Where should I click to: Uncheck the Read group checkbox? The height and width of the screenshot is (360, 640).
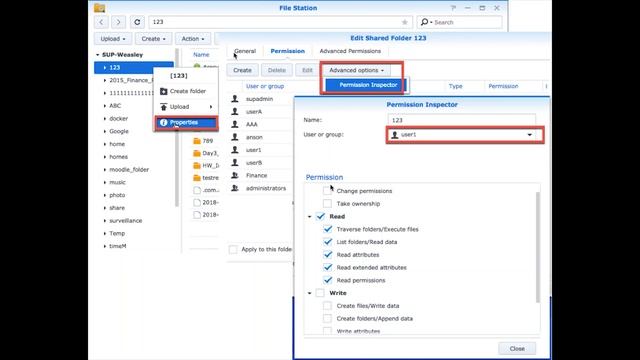(320, 216)
